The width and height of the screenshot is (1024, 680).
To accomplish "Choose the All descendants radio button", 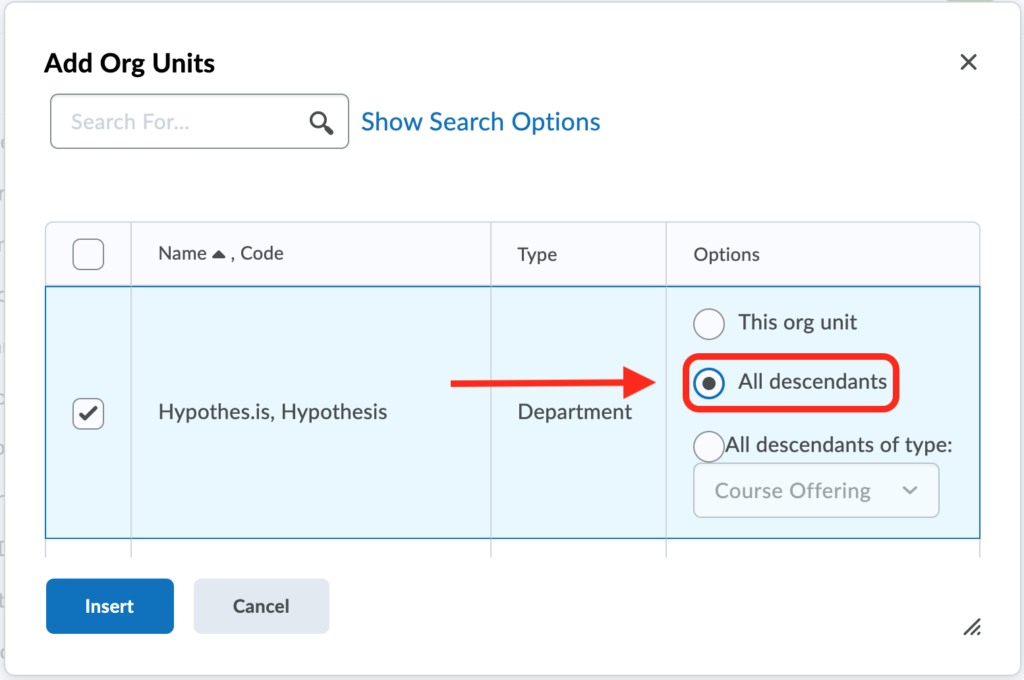I will point(709,382).
